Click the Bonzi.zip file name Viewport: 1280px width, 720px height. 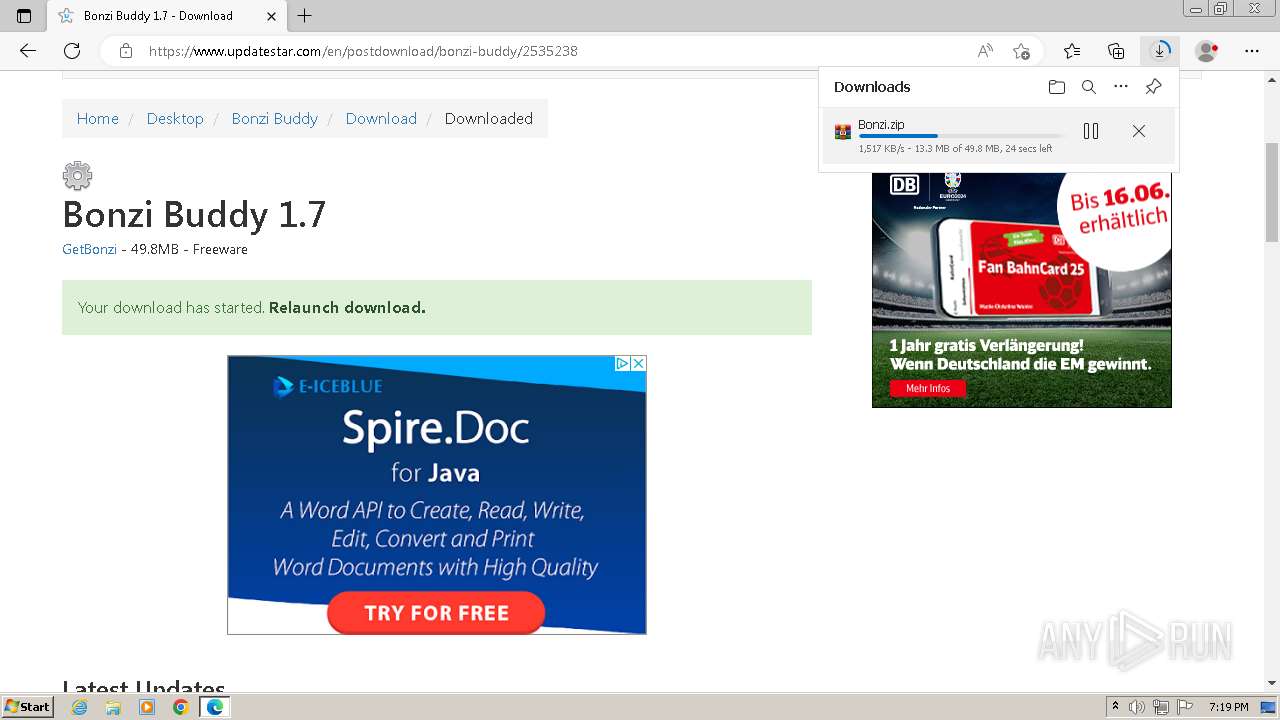[x=881, y=125]
